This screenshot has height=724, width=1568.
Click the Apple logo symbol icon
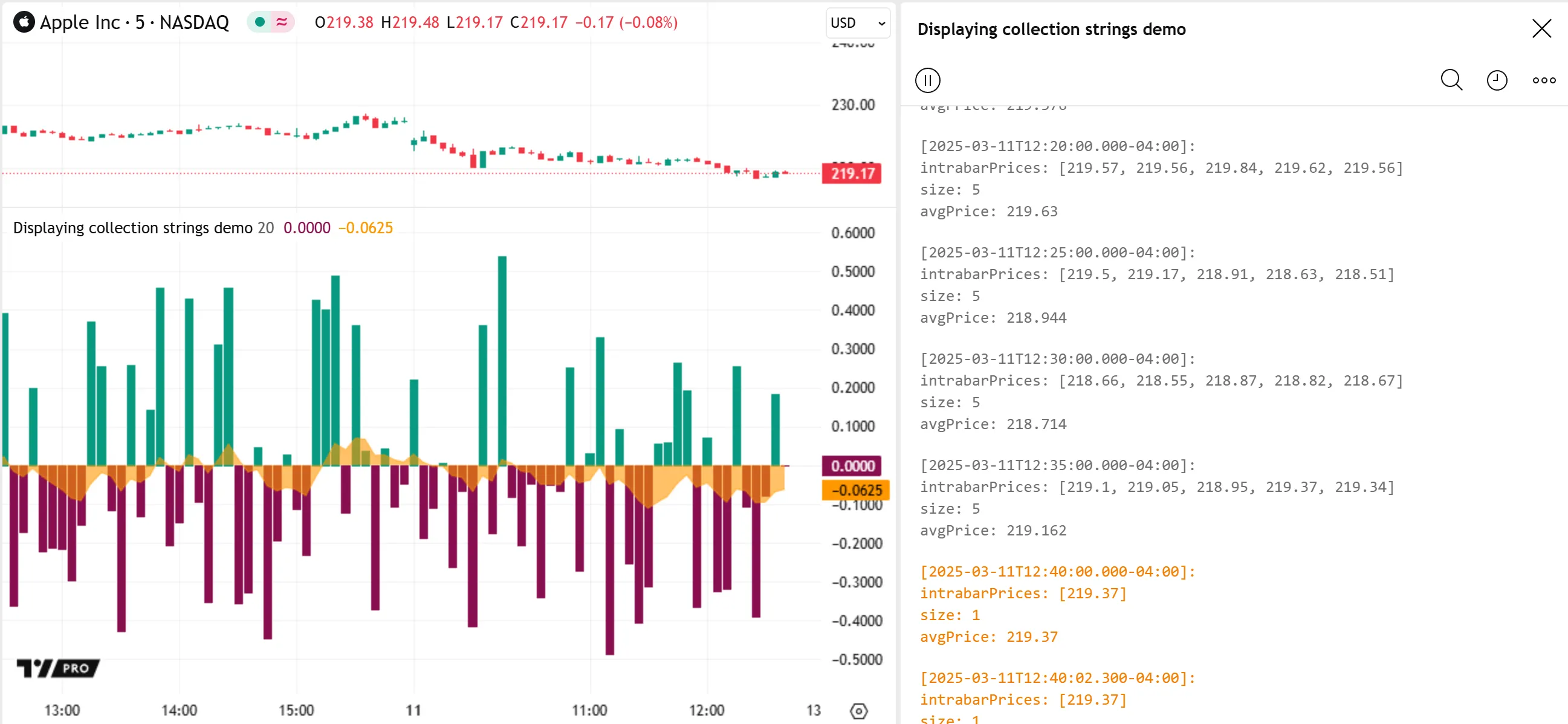24,22
